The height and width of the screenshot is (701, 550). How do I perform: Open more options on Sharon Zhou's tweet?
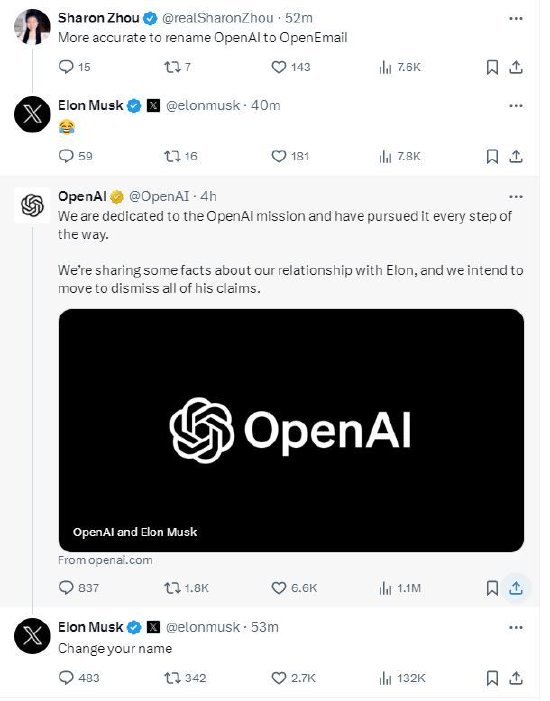click(516, 18)
